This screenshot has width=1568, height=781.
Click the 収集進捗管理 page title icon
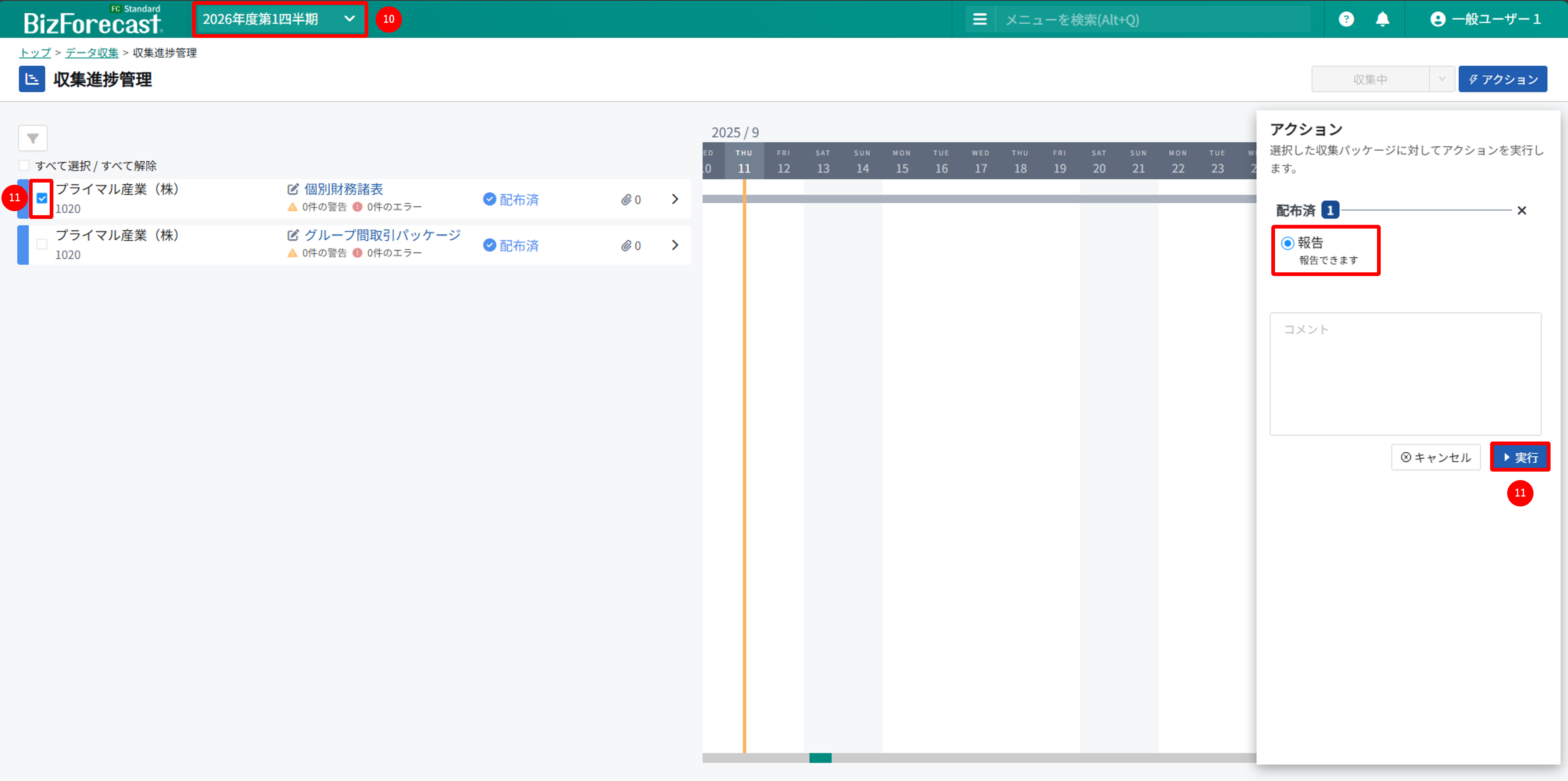click(32, 80)
